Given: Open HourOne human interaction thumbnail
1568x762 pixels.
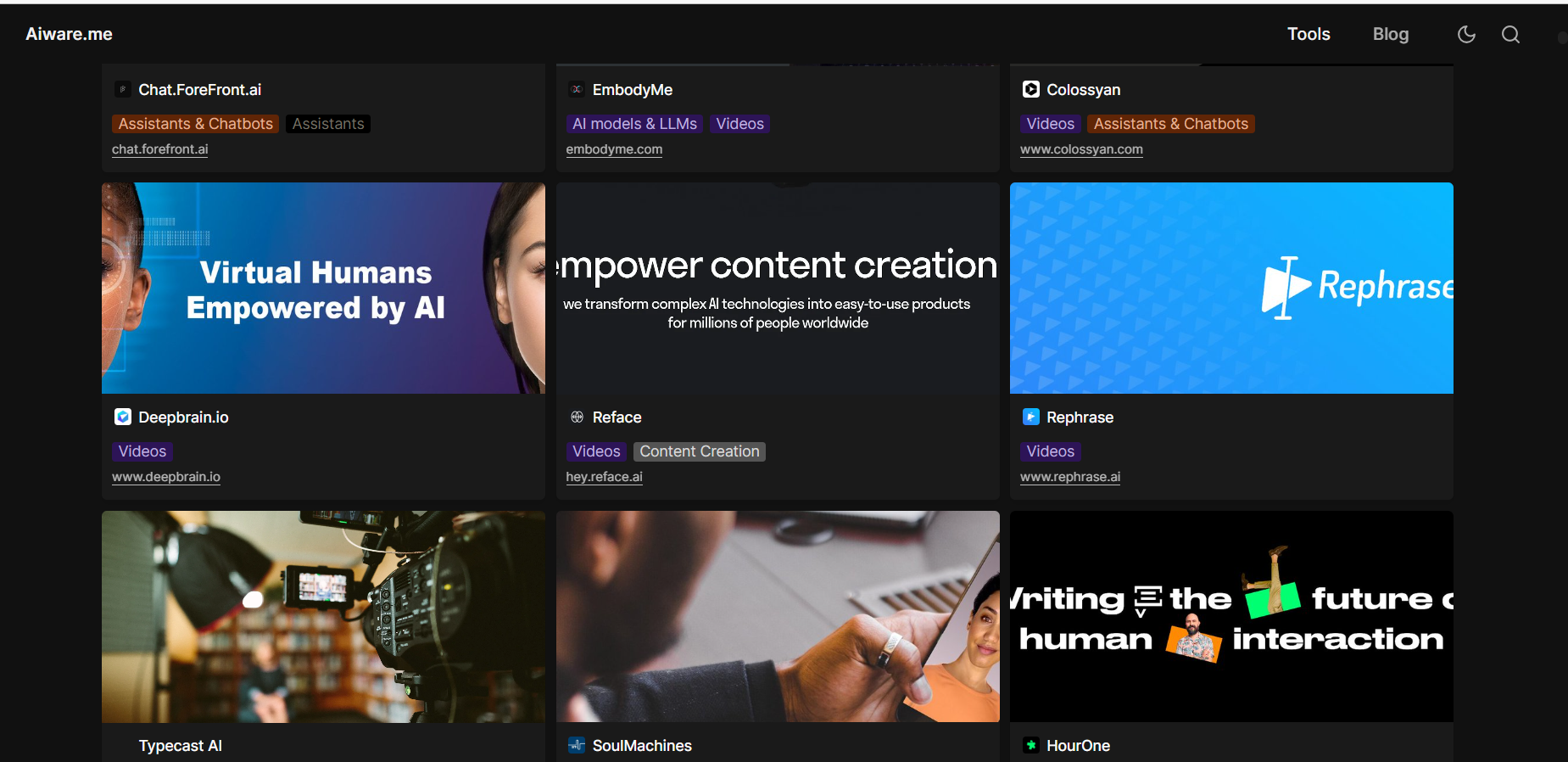Looking at the screenshot, I should tap(1231, 617).
